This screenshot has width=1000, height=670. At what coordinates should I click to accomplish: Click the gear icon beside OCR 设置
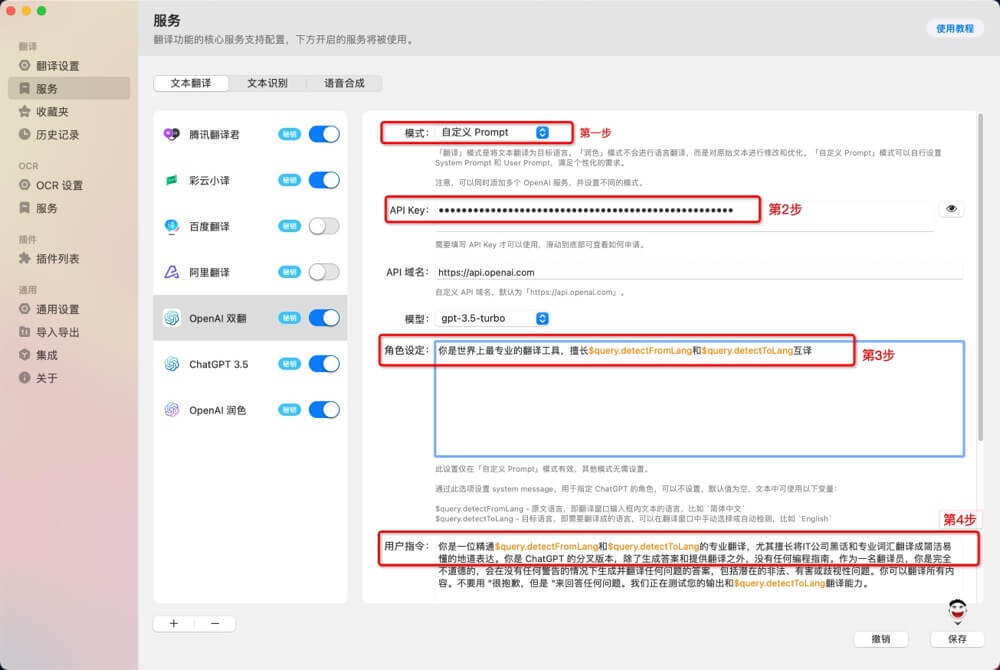point(24,185)
